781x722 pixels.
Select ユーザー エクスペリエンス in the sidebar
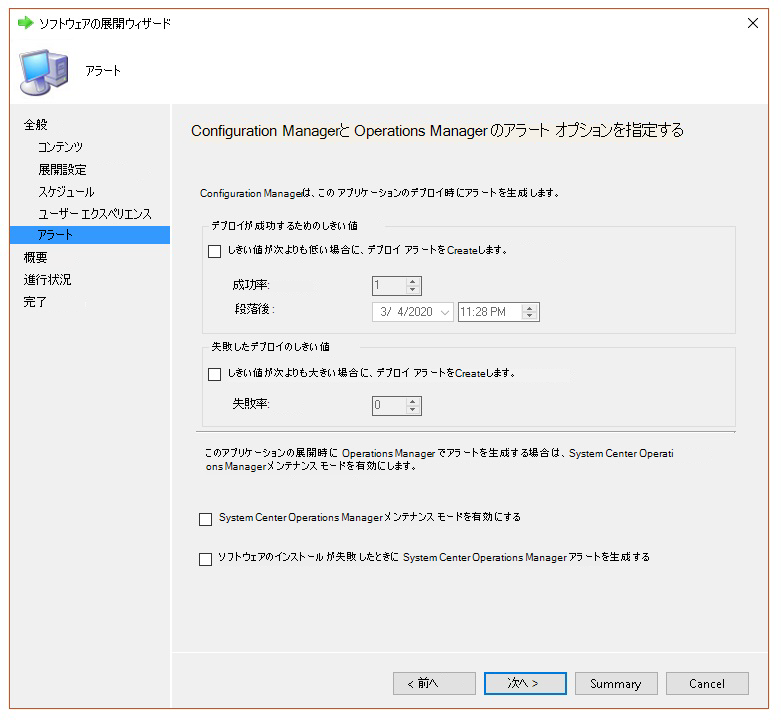tap(95, 213)
